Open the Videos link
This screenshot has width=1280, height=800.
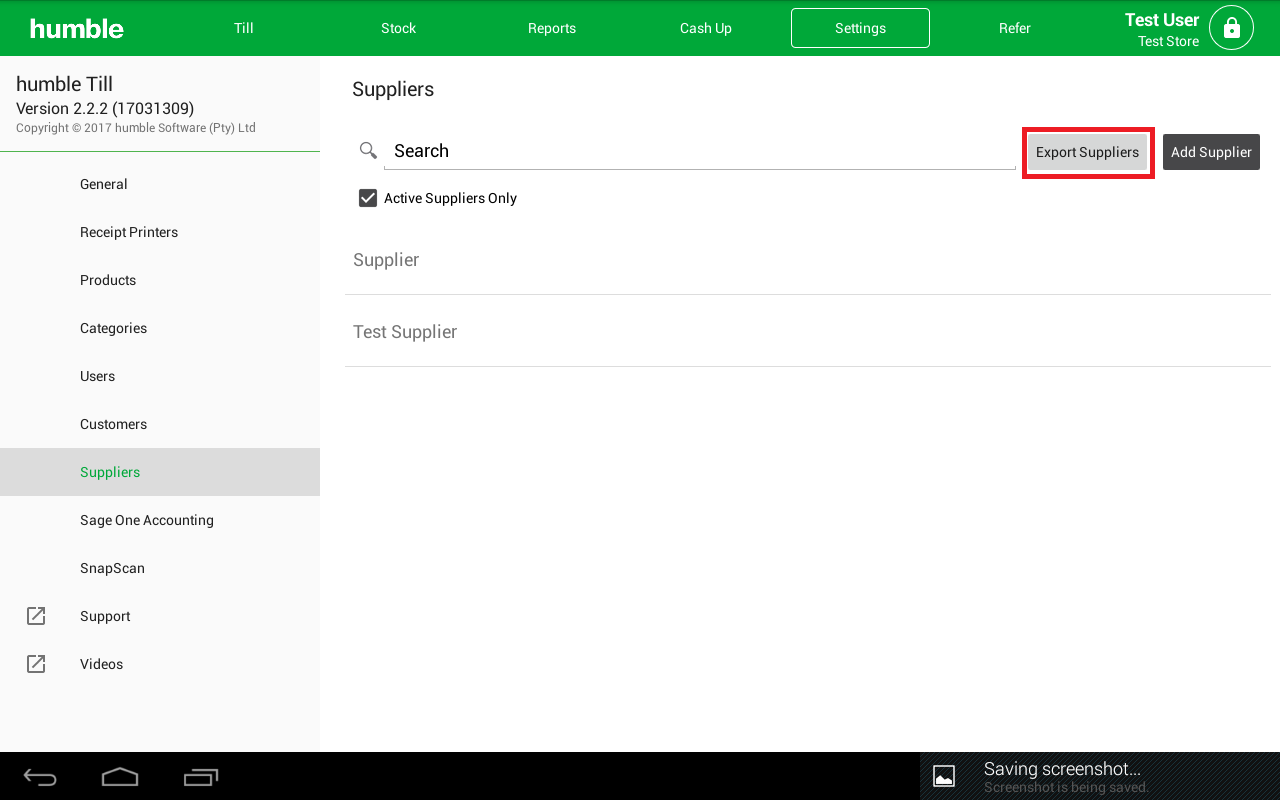point(160,664)
